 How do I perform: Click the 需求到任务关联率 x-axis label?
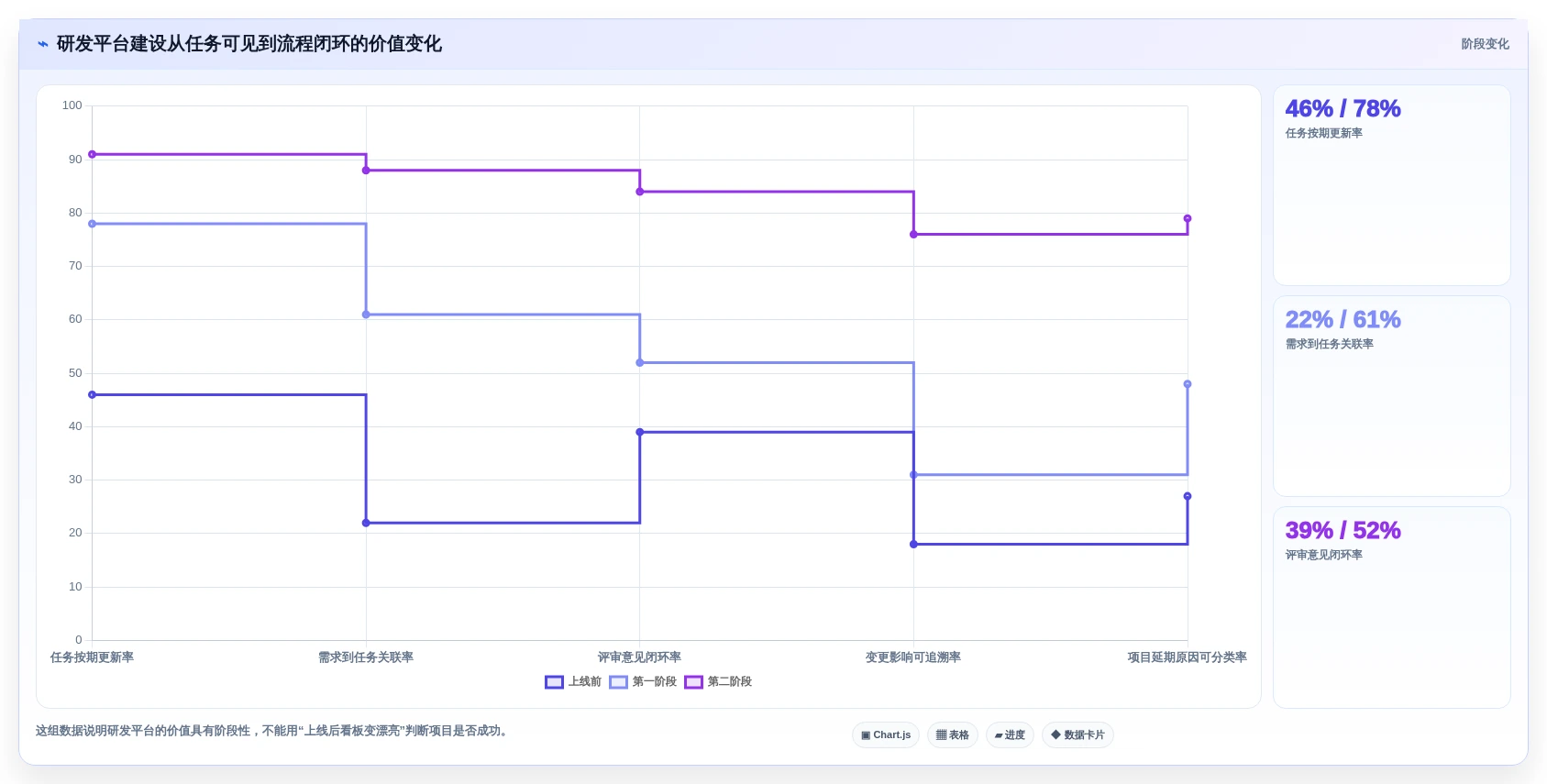pyautogui.click(x=366, y=657)
